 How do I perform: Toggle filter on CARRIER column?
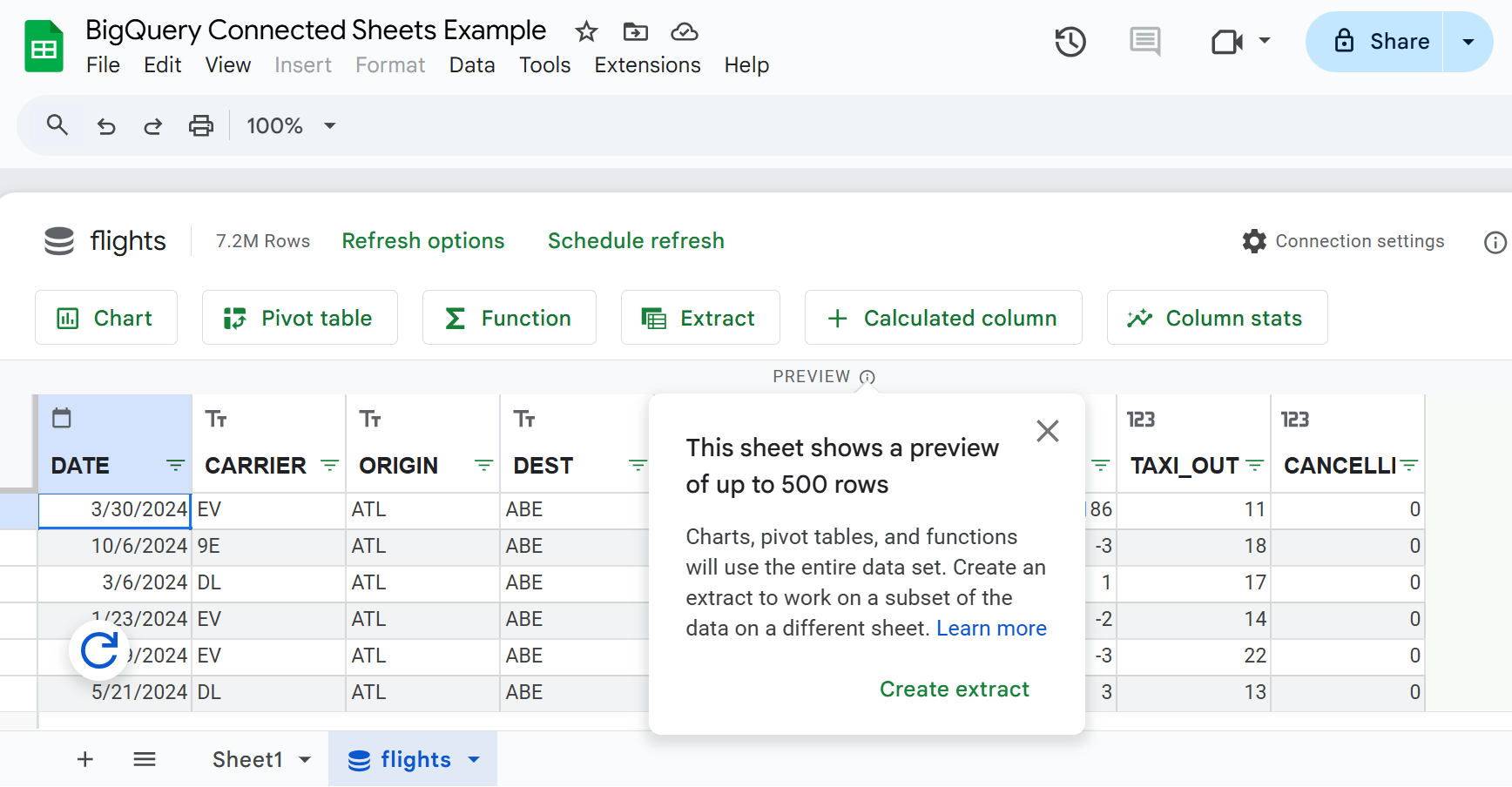click(x=329, y=465)
